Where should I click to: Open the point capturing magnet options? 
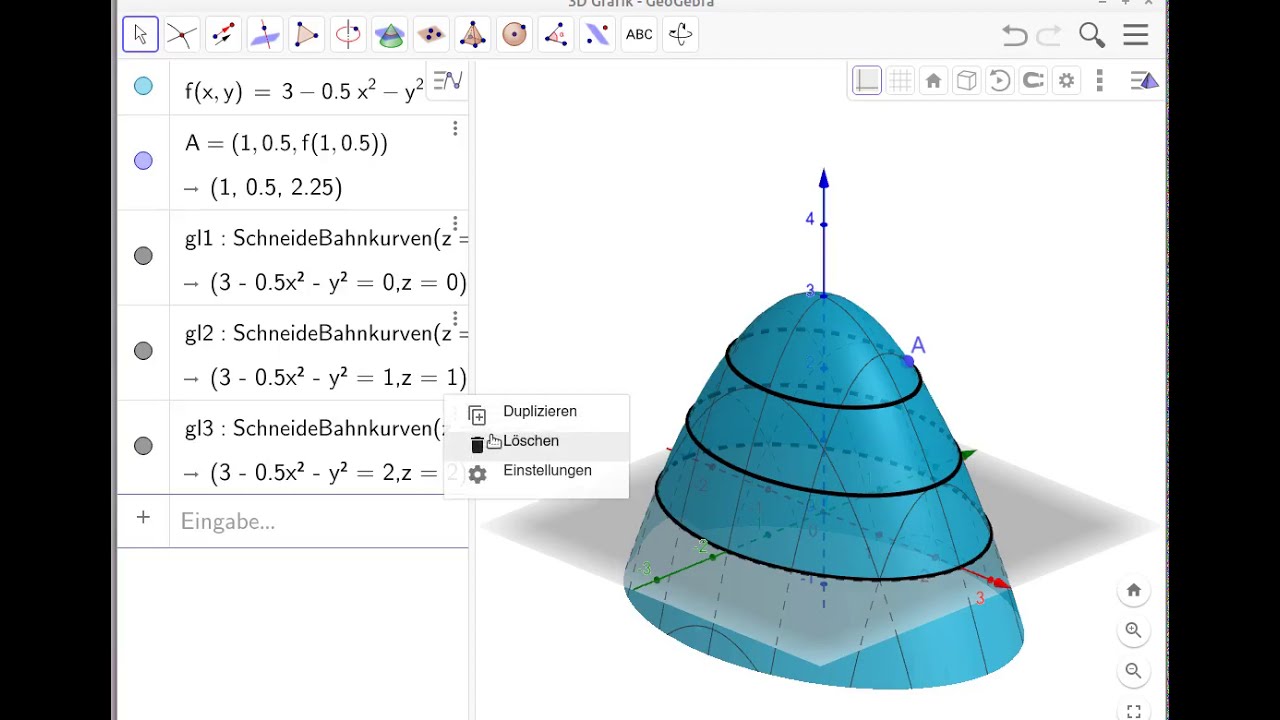[1033, 81]
